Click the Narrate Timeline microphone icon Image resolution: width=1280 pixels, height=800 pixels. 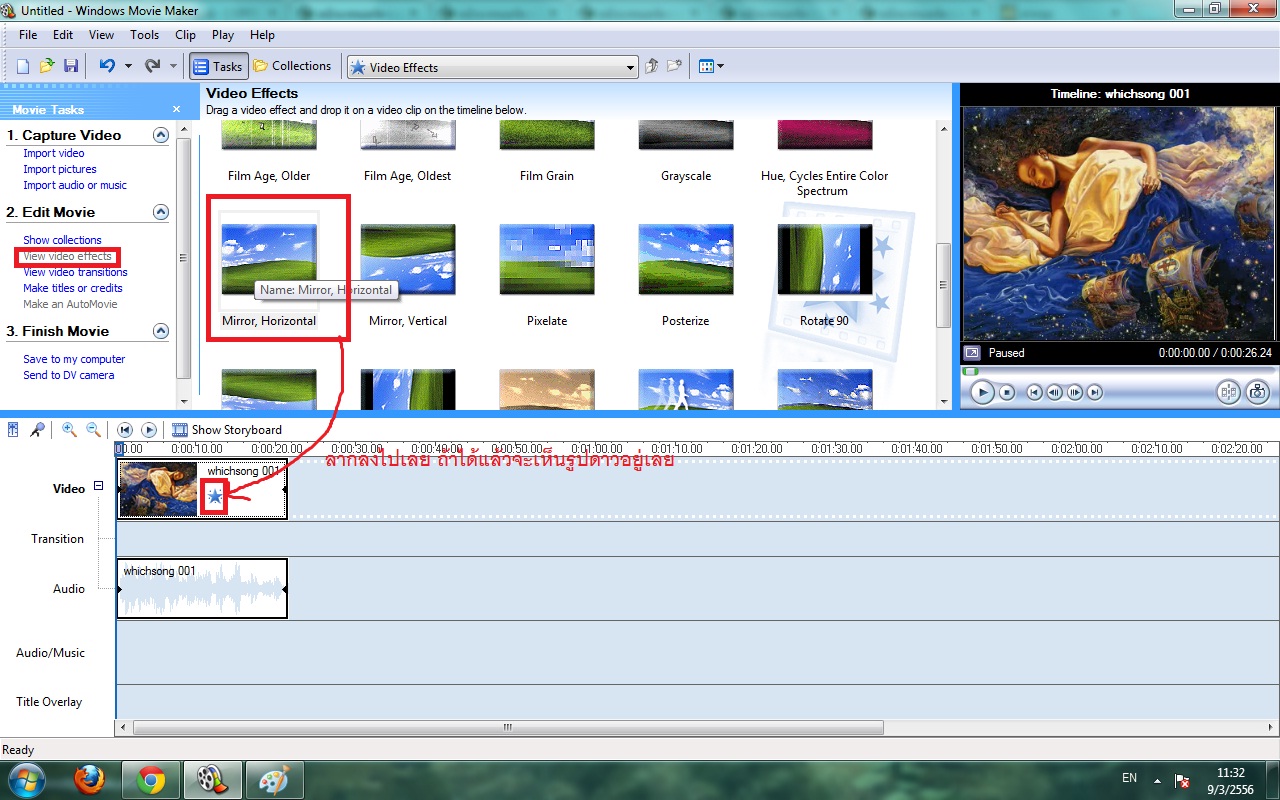37,430
